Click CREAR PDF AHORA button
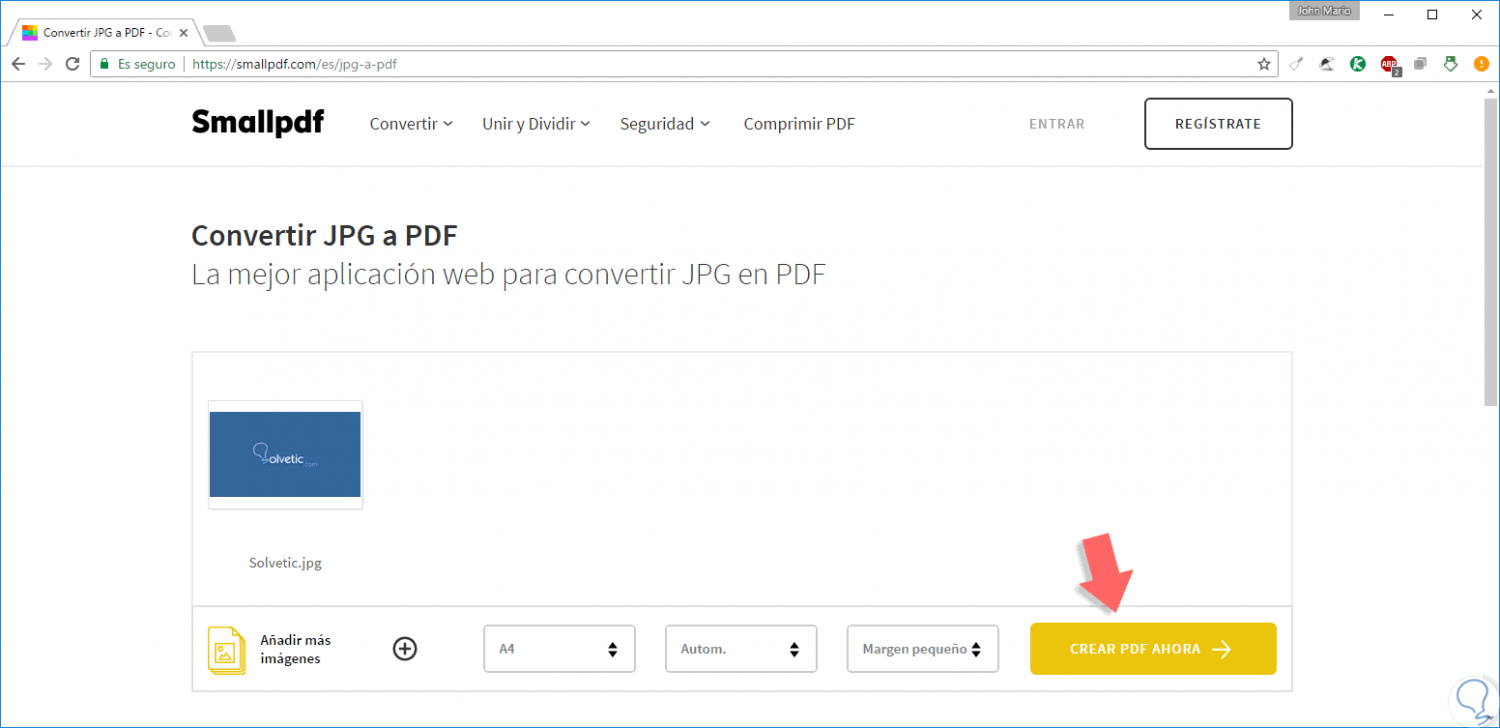The image size is (1500, 728). (x=1153, y=649)
